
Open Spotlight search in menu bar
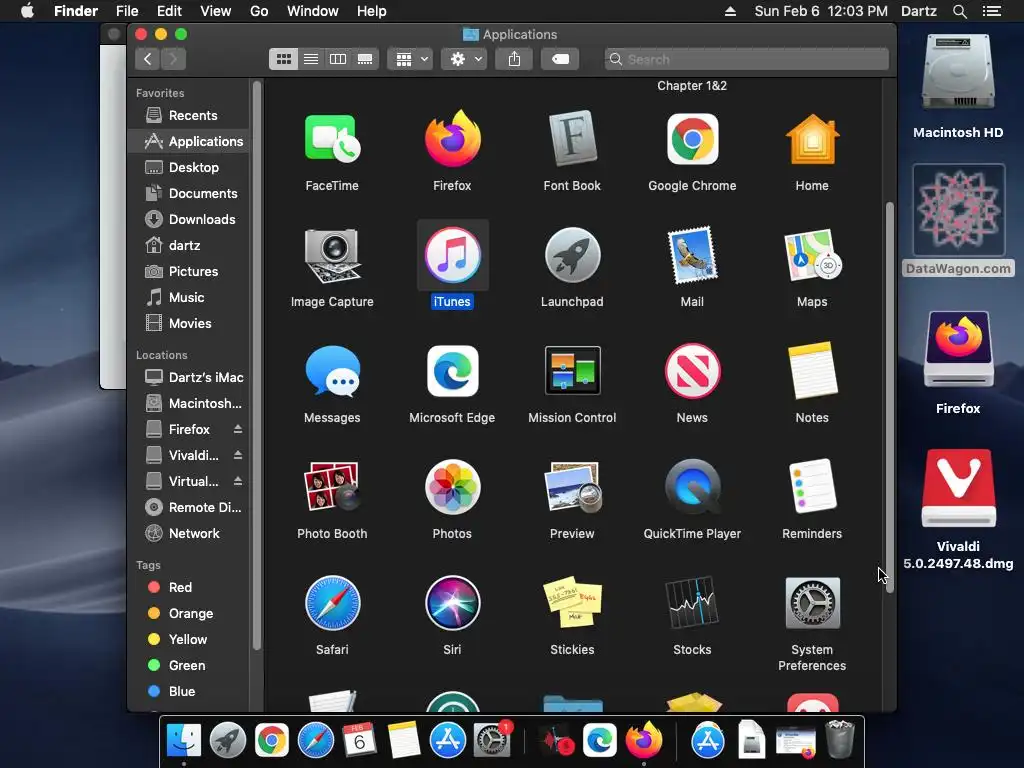959,11
